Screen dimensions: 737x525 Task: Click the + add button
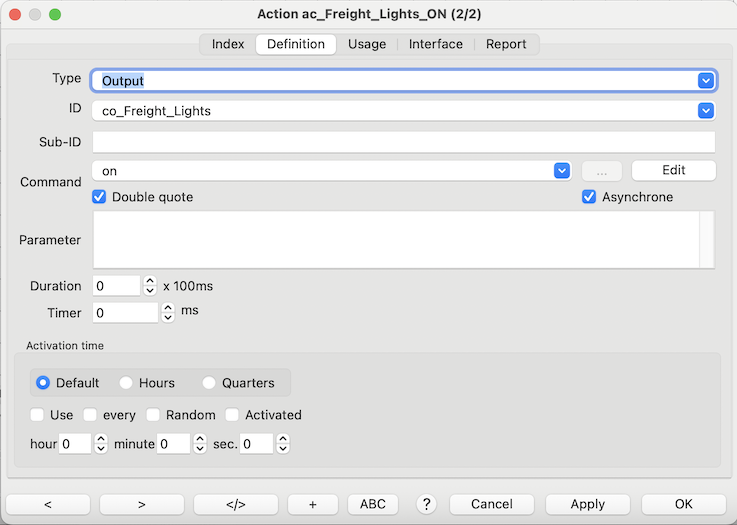click(x=313, y=504)
